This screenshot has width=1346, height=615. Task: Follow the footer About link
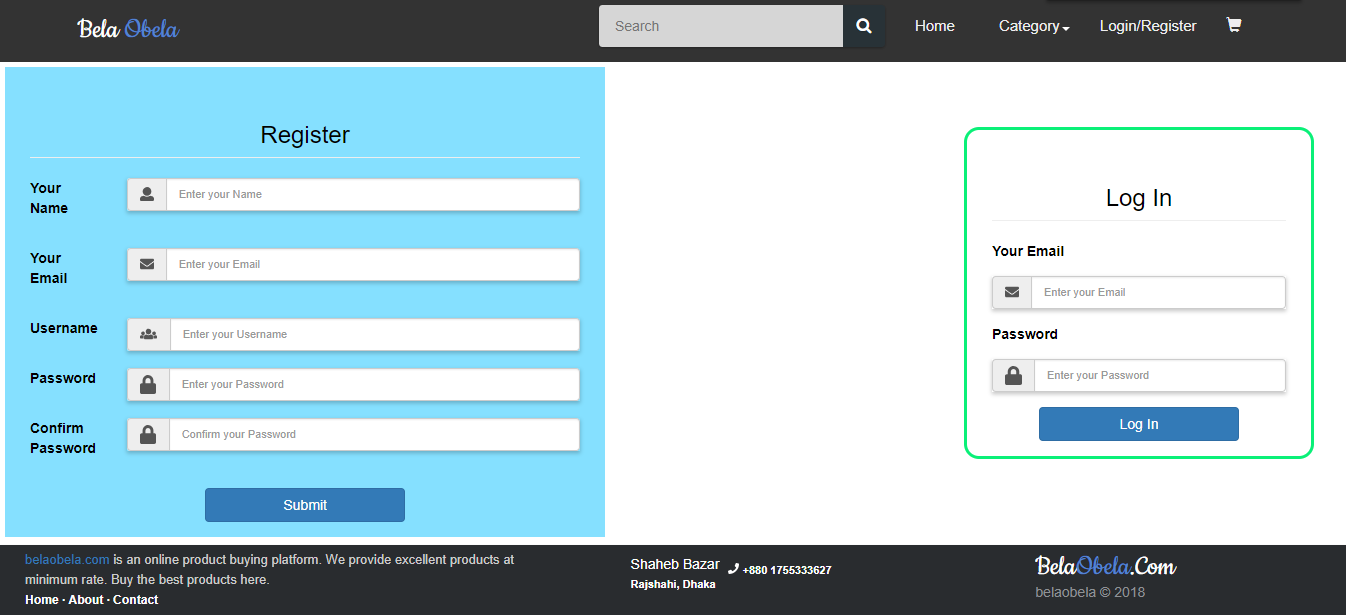click(x=86, y=600)
